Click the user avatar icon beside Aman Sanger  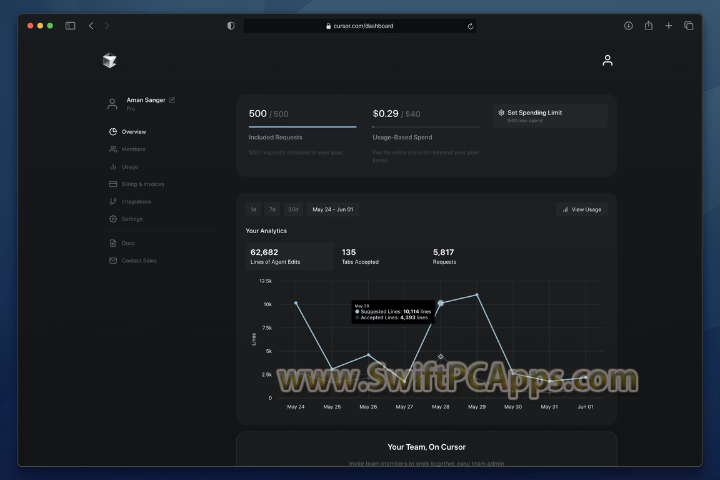112,104
